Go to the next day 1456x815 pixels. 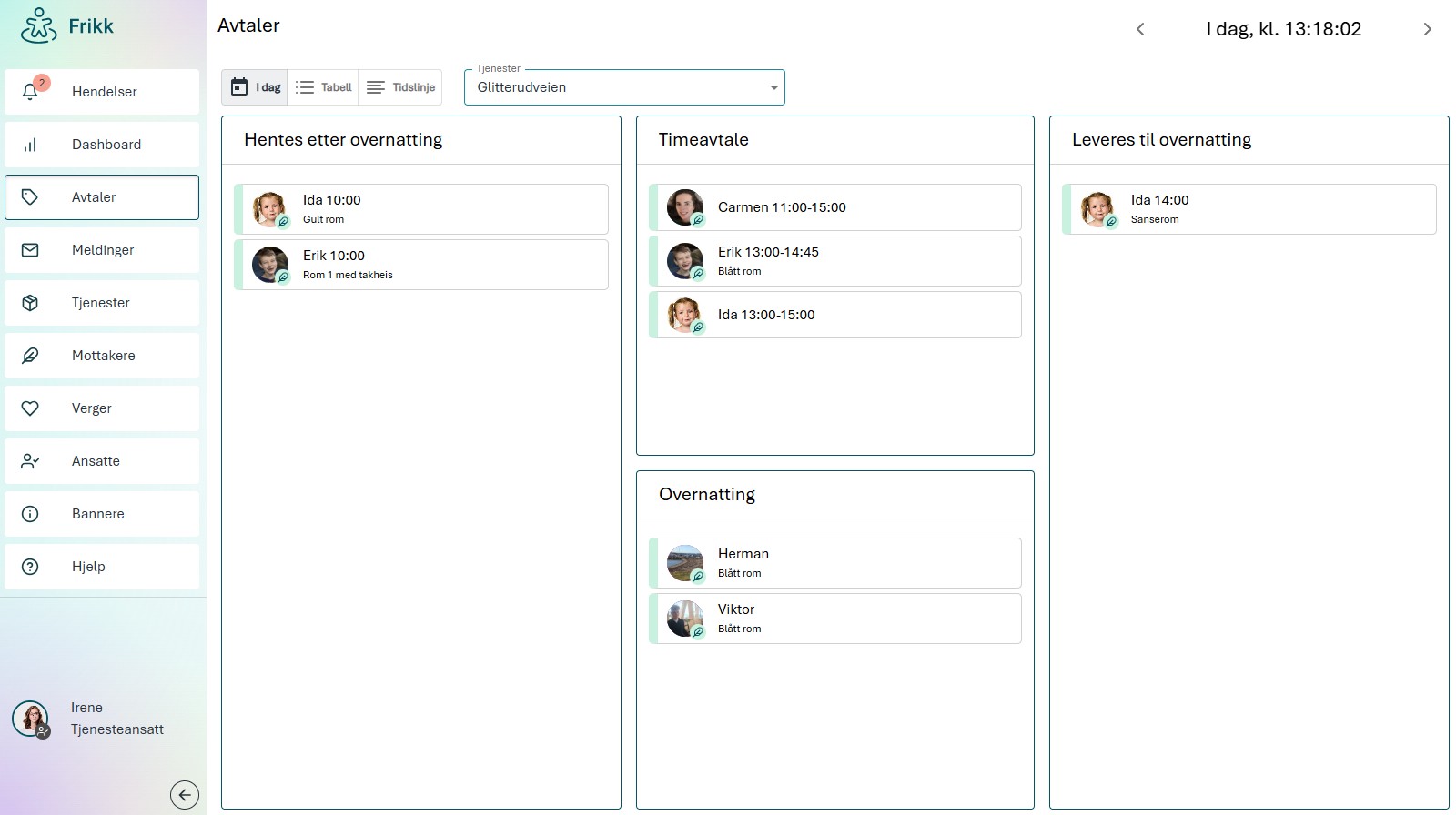(1427, 29)
